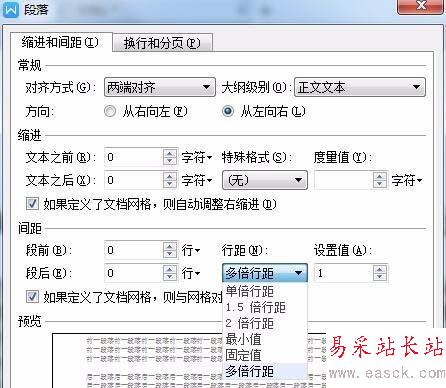
Task: Collapse the 行距 combo box showing 多倍行距
Action: [265, 273]
